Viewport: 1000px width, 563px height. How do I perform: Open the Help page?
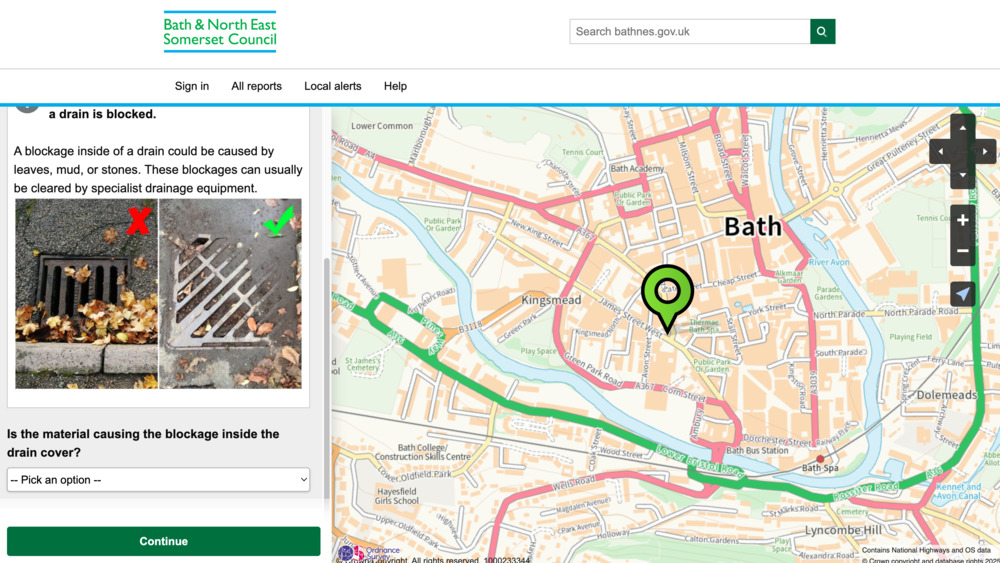coord(395,86)
